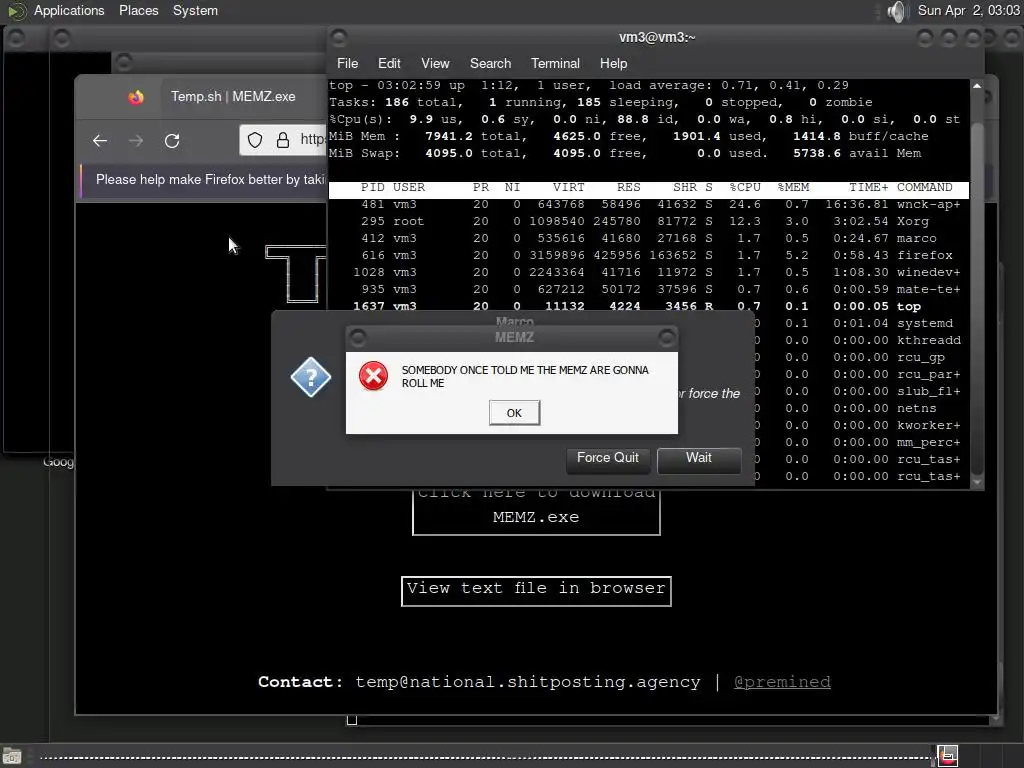Click the kthreadd command entry
Image resolution: width=1024 pixels, height=768 pixels.
928,340
